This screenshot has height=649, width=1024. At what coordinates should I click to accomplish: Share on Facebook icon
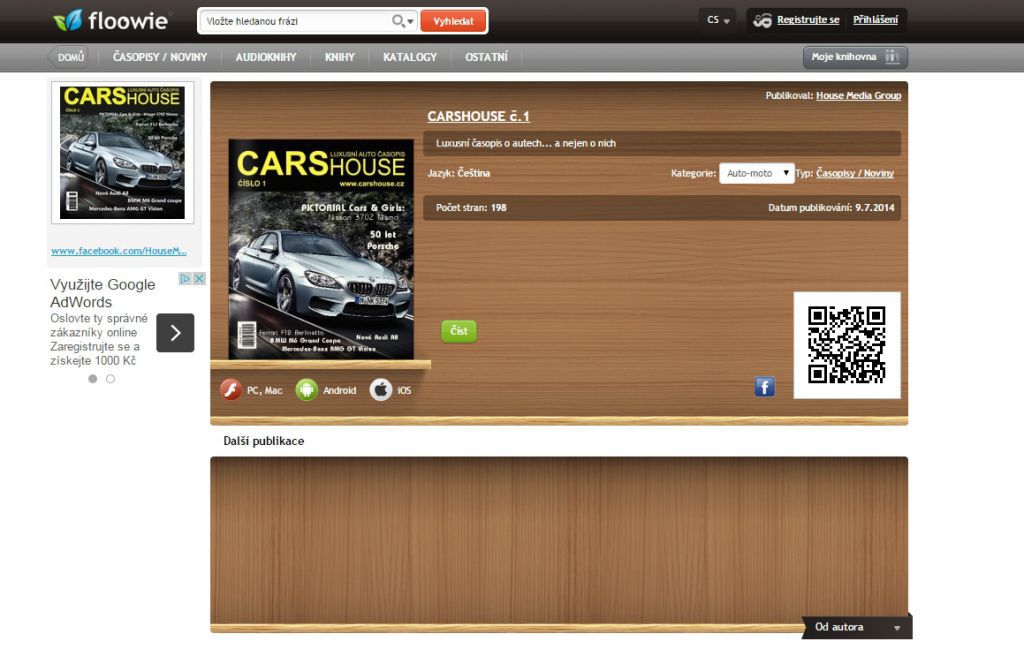point(765,387)
